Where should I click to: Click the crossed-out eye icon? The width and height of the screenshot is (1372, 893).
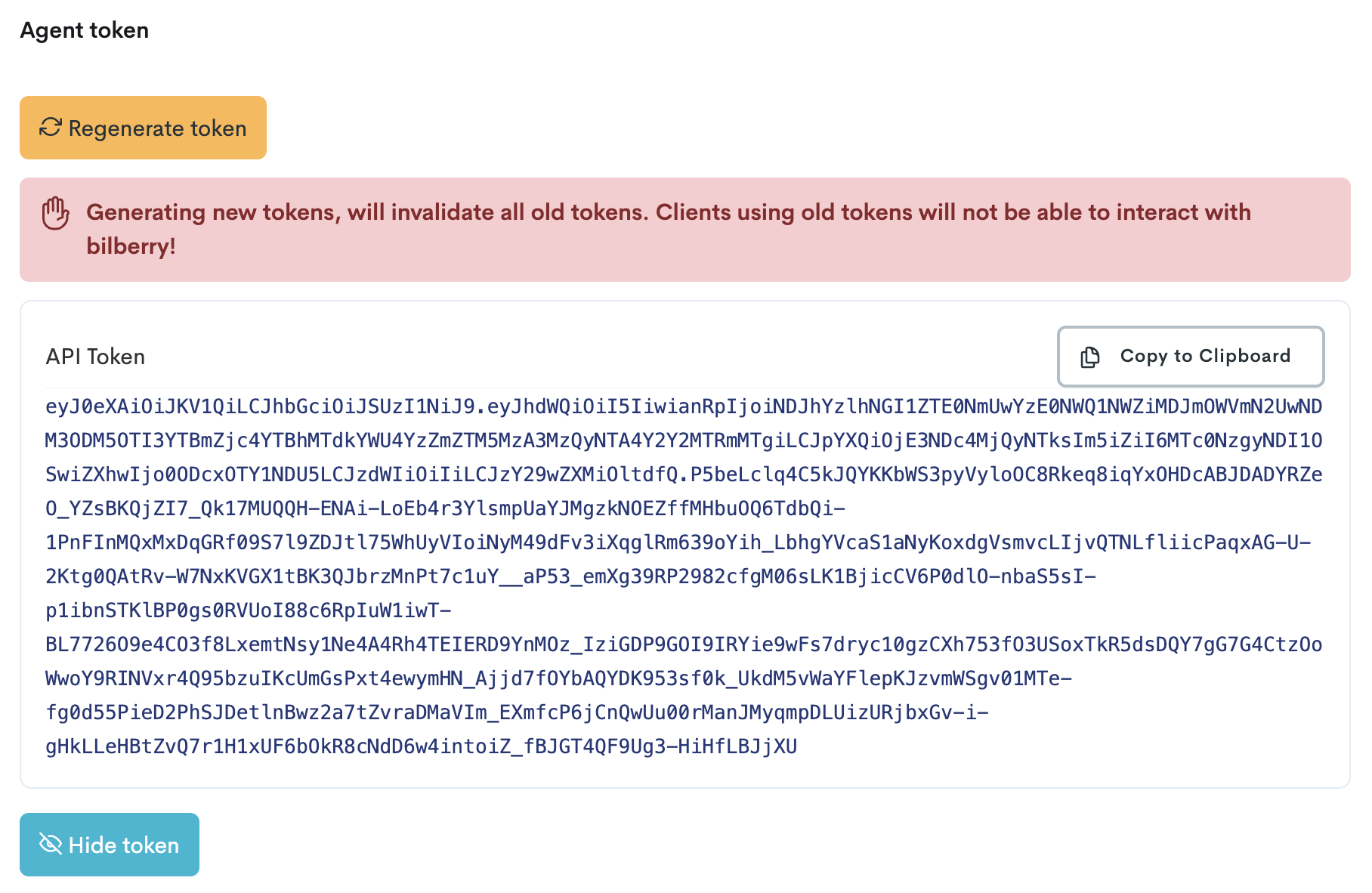click(51, 844)
